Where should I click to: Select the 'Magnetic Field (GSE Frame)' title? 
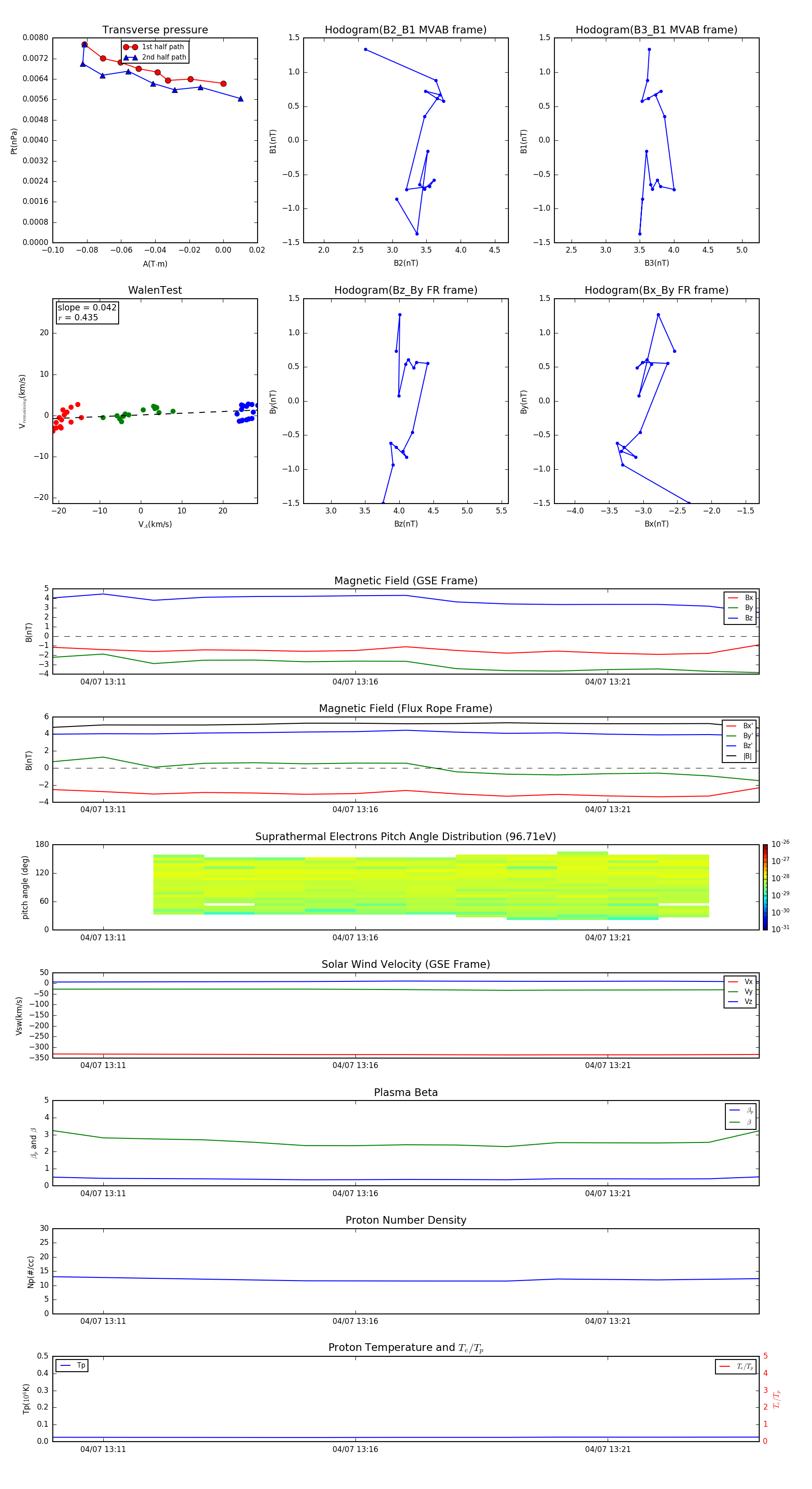tap(406, 581)
